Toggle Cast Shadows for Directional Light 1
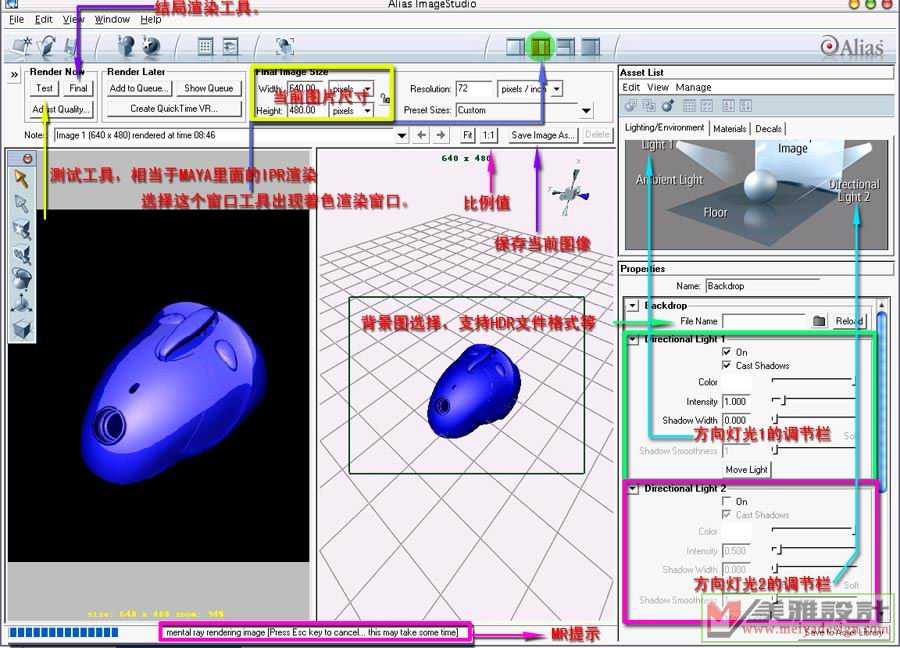Viewport: 900px width, 648px height. (727, 366)
